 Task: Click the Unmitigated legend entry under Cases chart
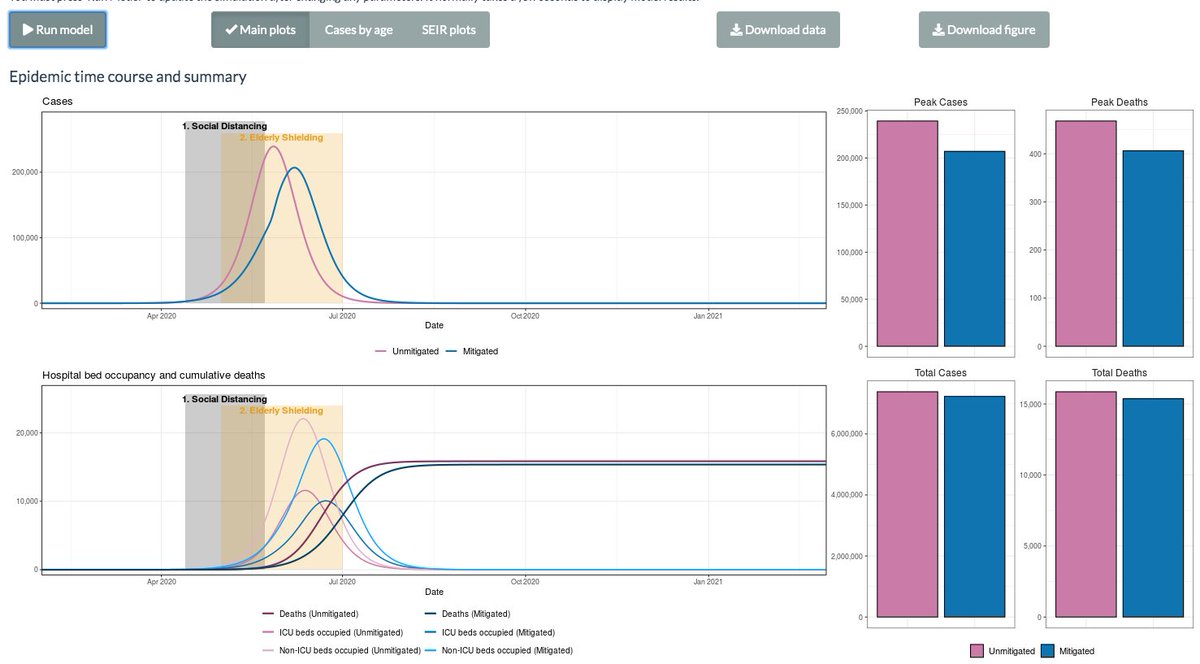tap(407, 351)
